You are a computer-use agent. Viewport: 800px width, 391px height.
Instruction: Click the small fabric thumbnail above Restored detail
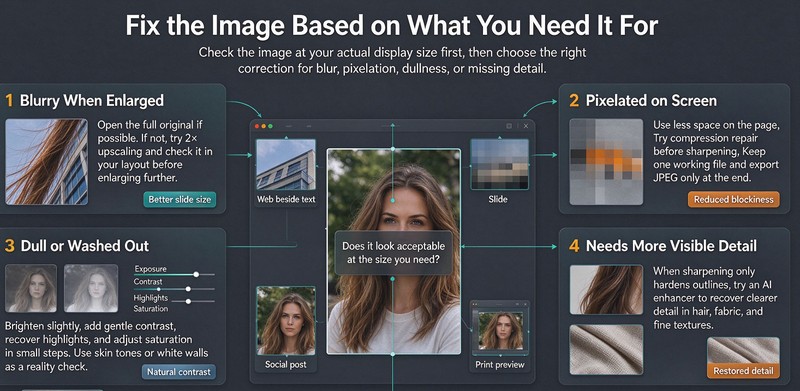pos(743,350)
